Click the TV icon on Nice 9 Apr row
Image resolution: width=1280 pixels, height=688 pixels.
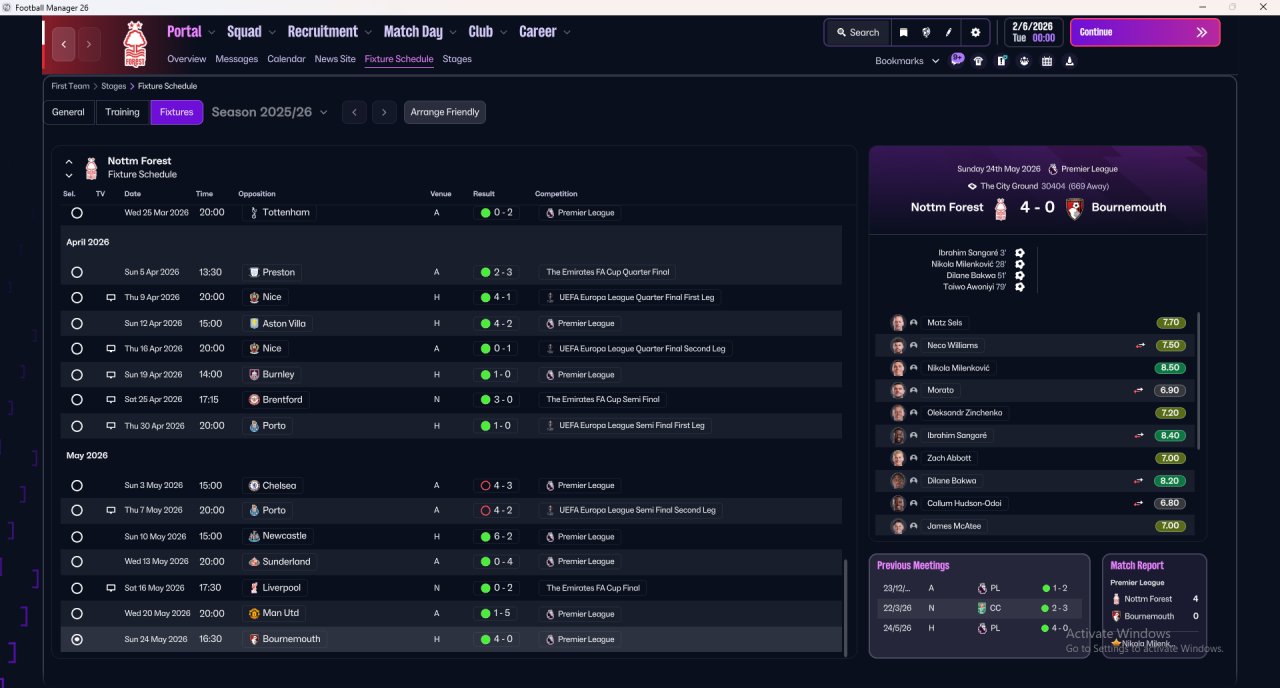point(111,298)
